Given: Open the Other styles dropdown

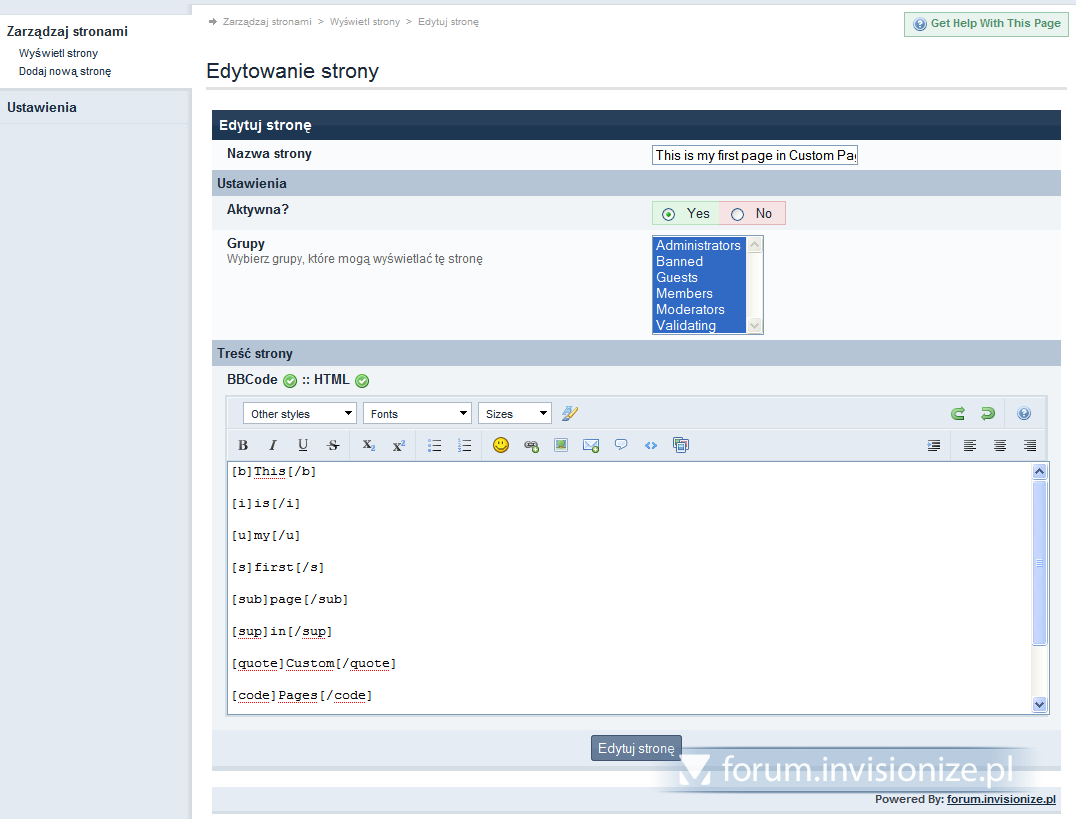Looking at the screenshot, I should pyautogui.click(x=299, y=414).
